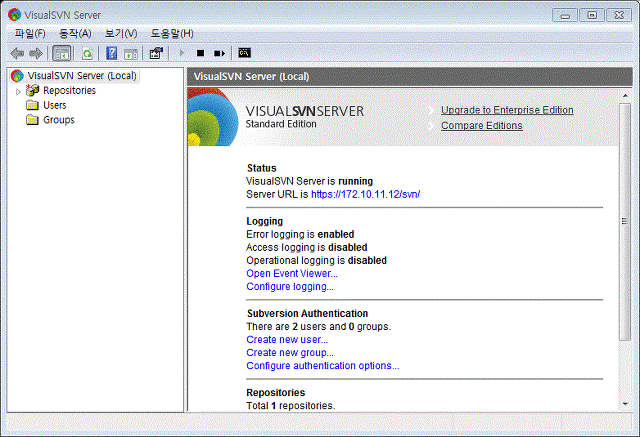The image size is (640, 437).
Task: Select the Groups folder in tree
Action: point(59,120)
